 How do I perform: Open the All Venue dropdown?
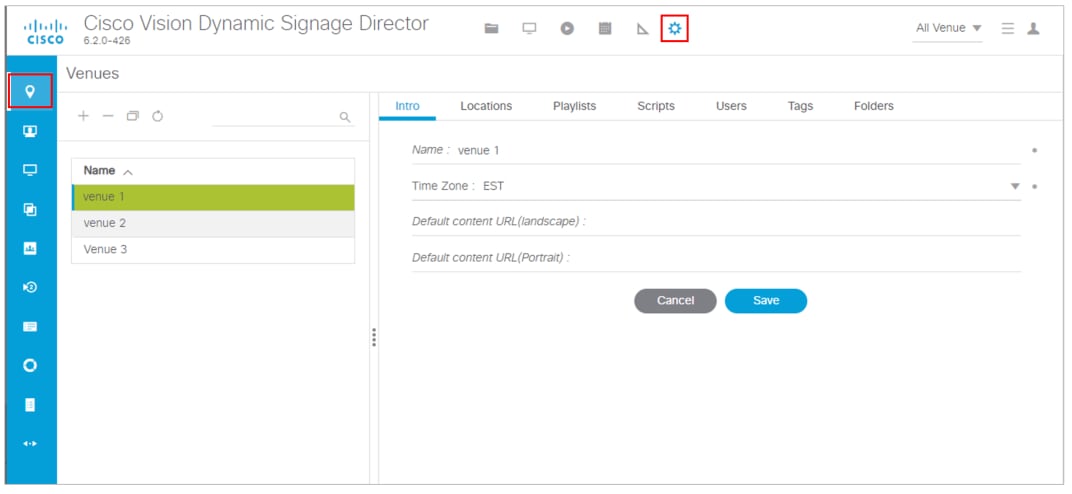[948, 28]
